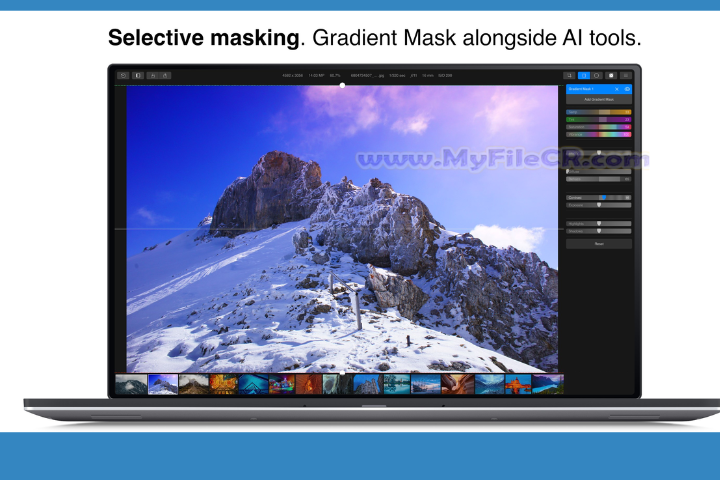Select the lake reflection trees thumbnail

click(x=396, y=384)
